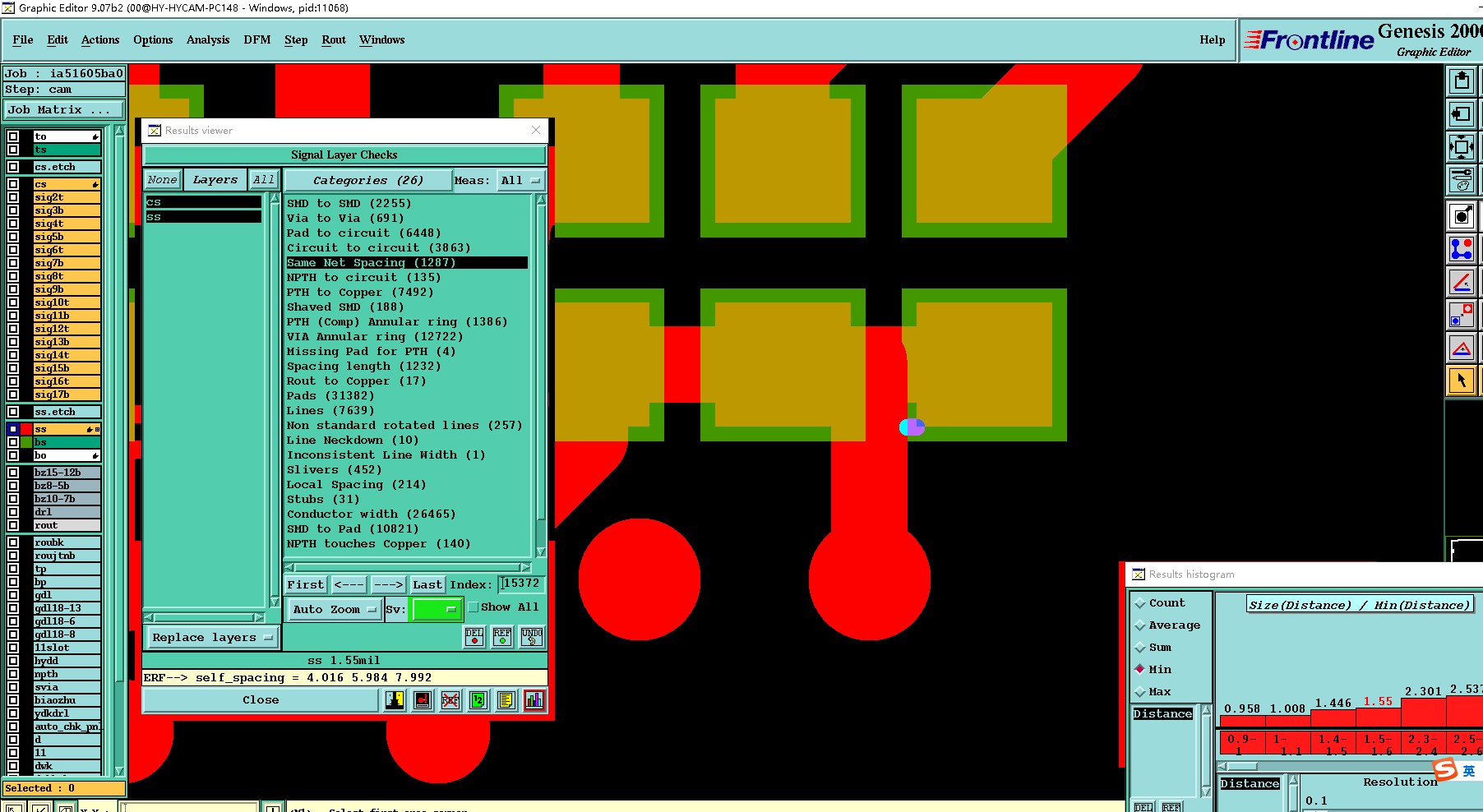Open Size(Distance) / Min(Distance) selector
This screenshot has width=1483, height=812.
pos(1360,605)
